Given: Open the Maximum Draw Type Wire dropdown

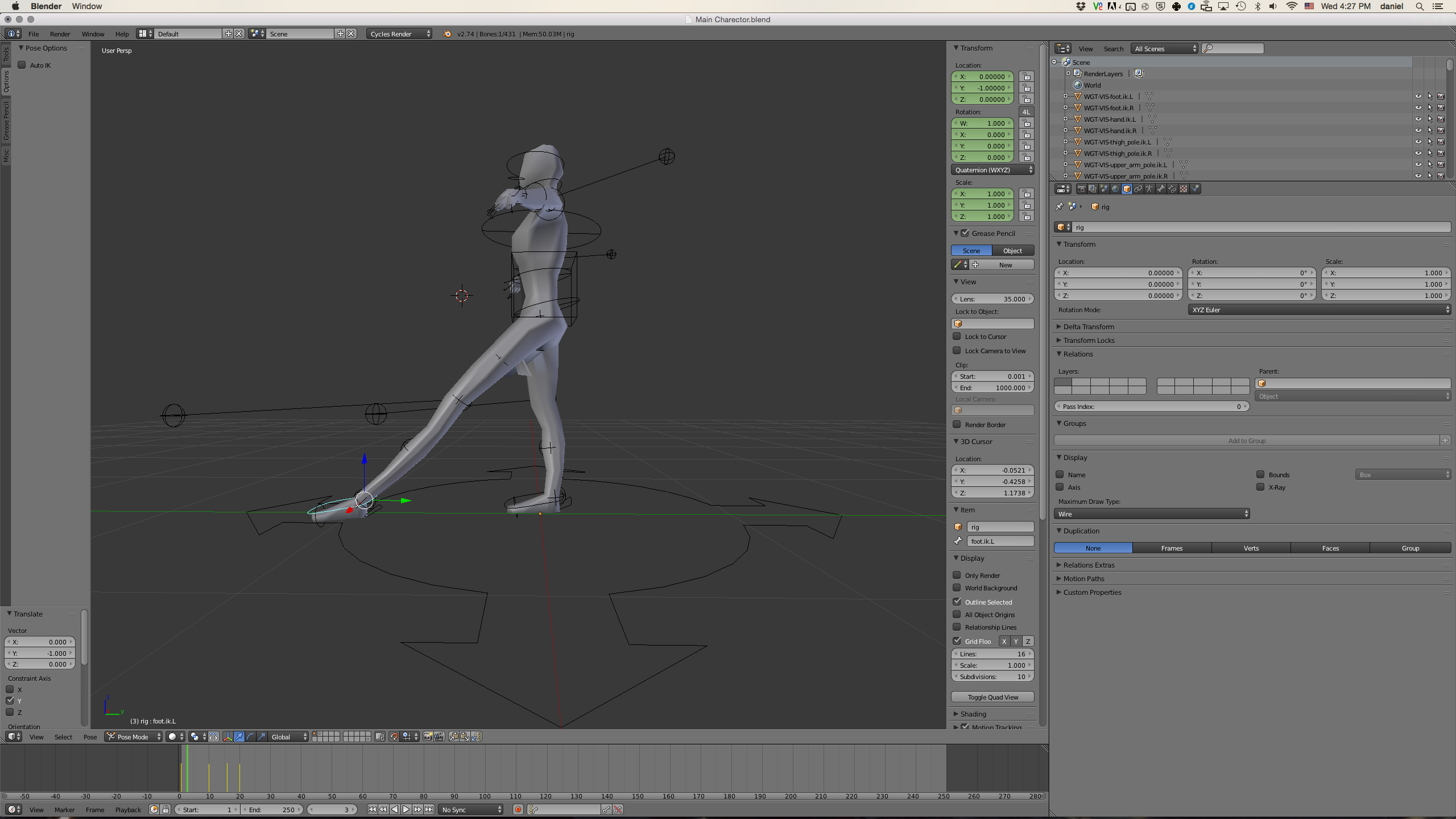Looking at the screenshot, I should (x=1152, y=514).
